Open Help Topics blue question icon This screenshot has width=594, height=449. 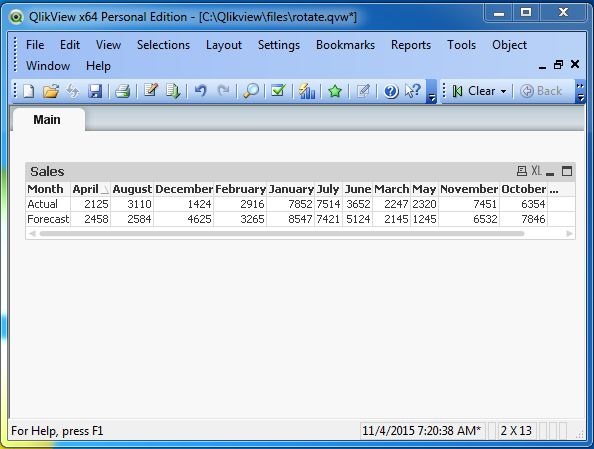pyautogui.click(x=391, y=92)
